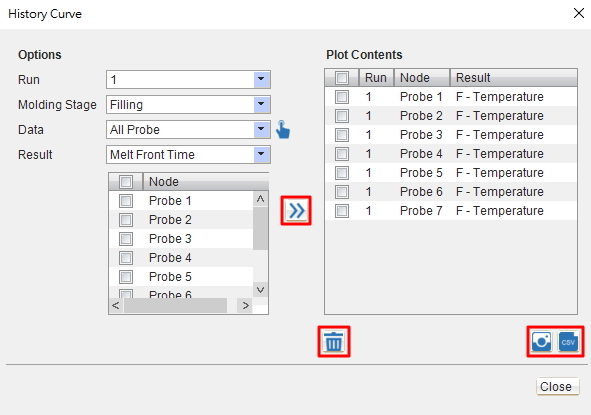Screen dimensions: 591x415
Task: Click the node list vertical scrollbar thumb
Action: [x=260, y=228]
